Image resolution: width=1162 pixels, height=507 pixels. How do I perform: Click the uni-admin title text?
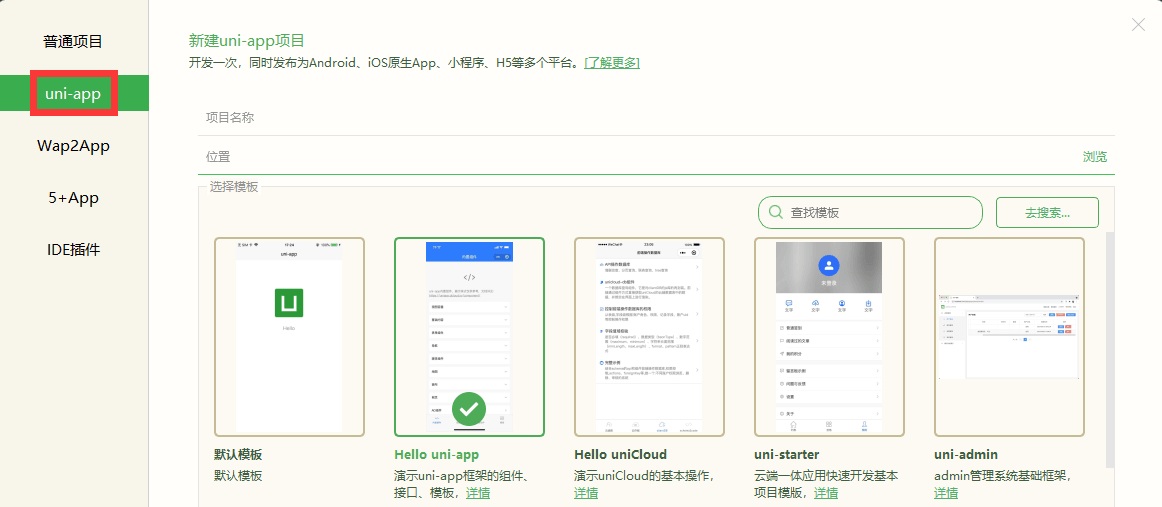[966, 454]
